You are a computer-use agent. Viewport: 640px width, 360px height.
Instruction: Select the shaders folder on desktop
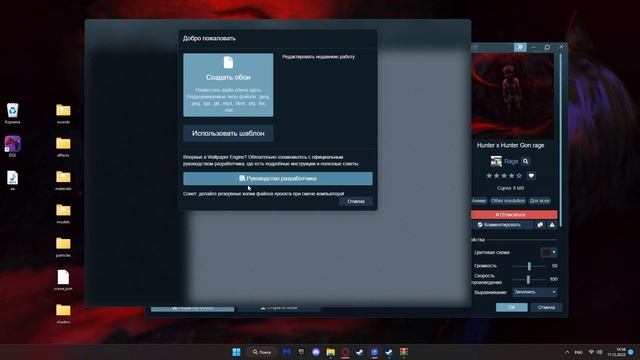(63, 313)
